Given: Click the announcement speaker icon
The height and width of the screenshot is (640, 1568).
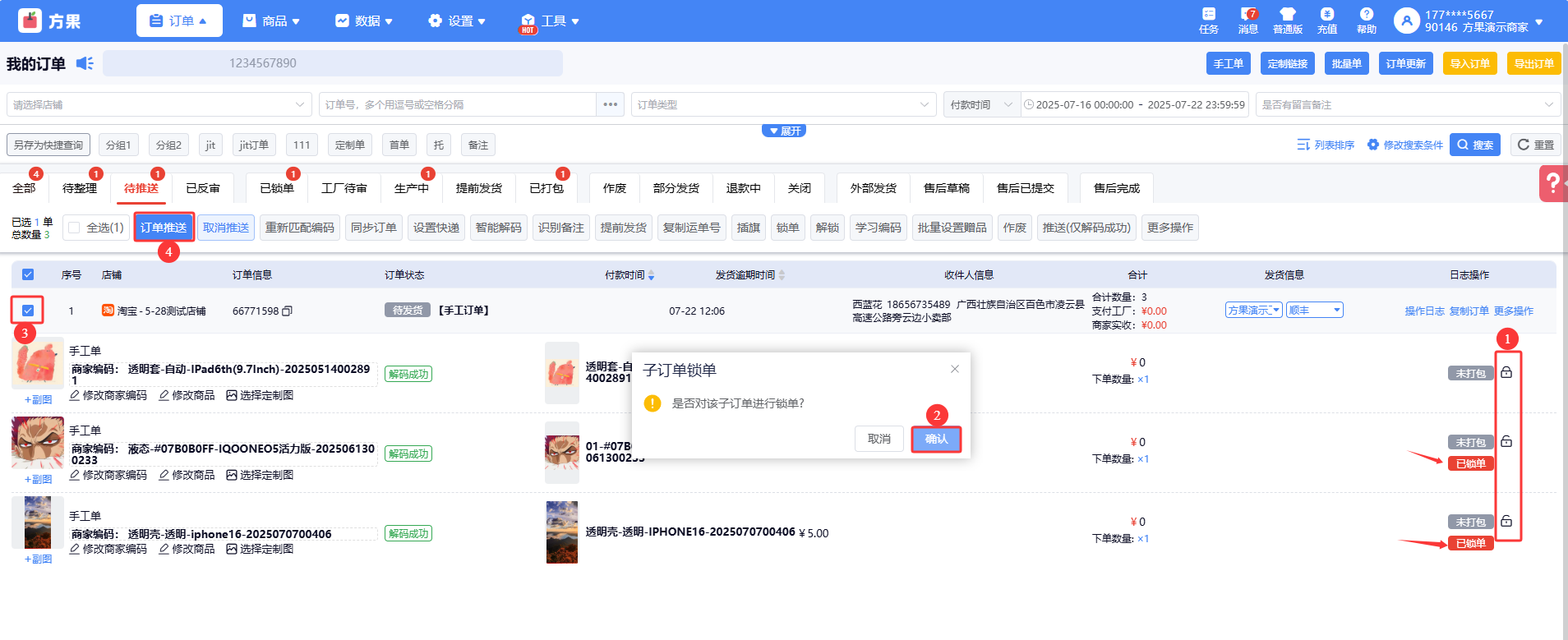Looking at the screenshot, I should point(85,63).
